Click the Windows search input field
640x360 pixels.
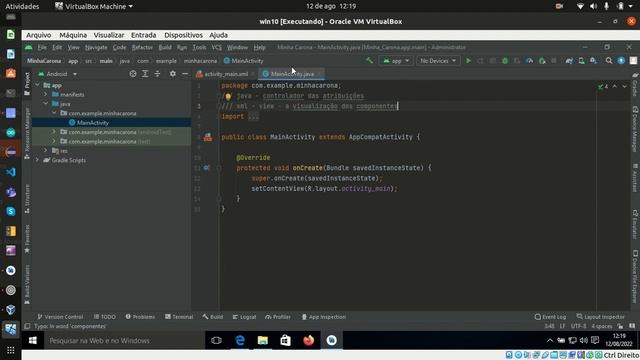[x=123, y=340]
